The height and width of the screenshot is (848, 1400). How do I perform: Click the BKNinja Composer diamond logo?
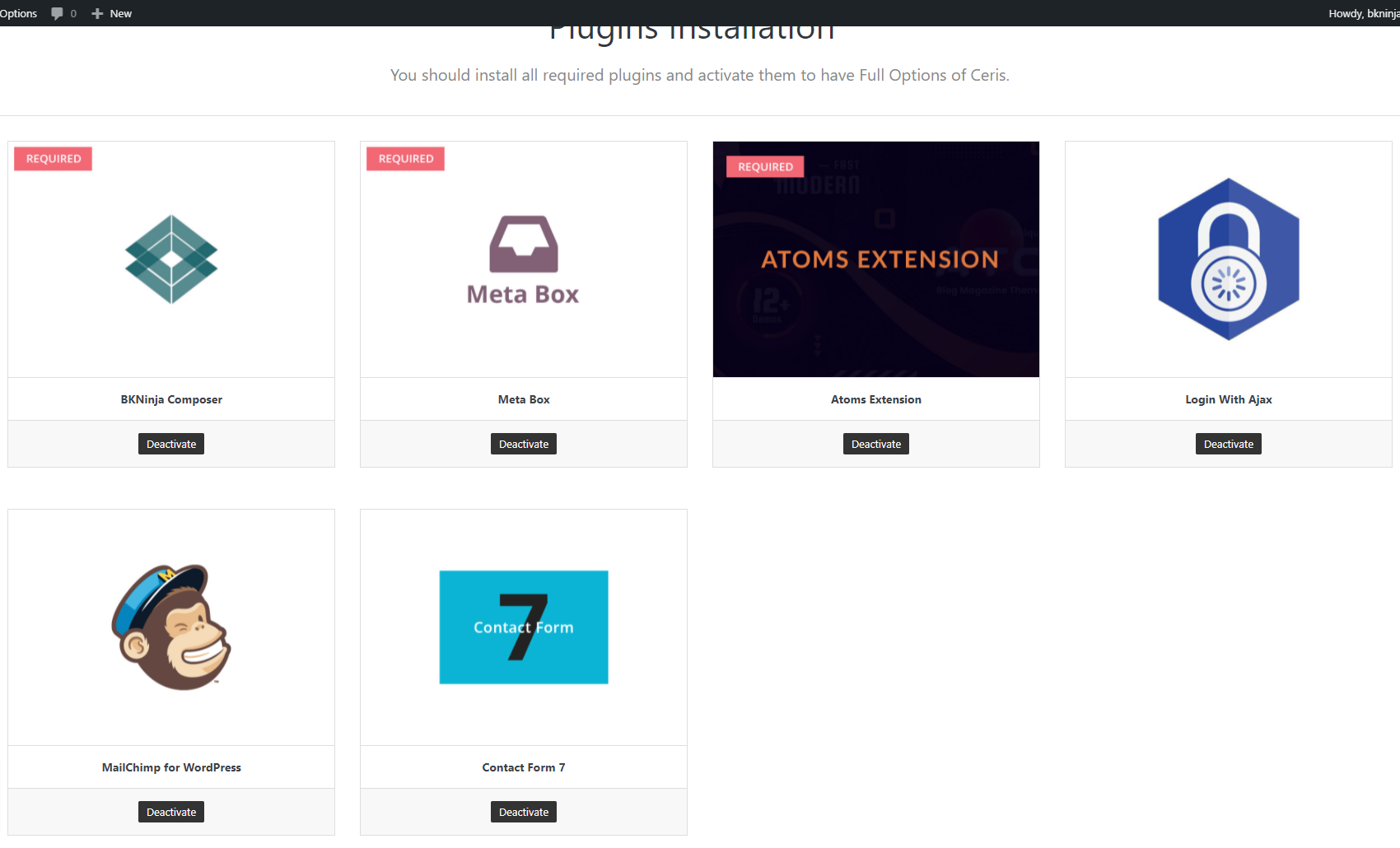click(171, 259)
